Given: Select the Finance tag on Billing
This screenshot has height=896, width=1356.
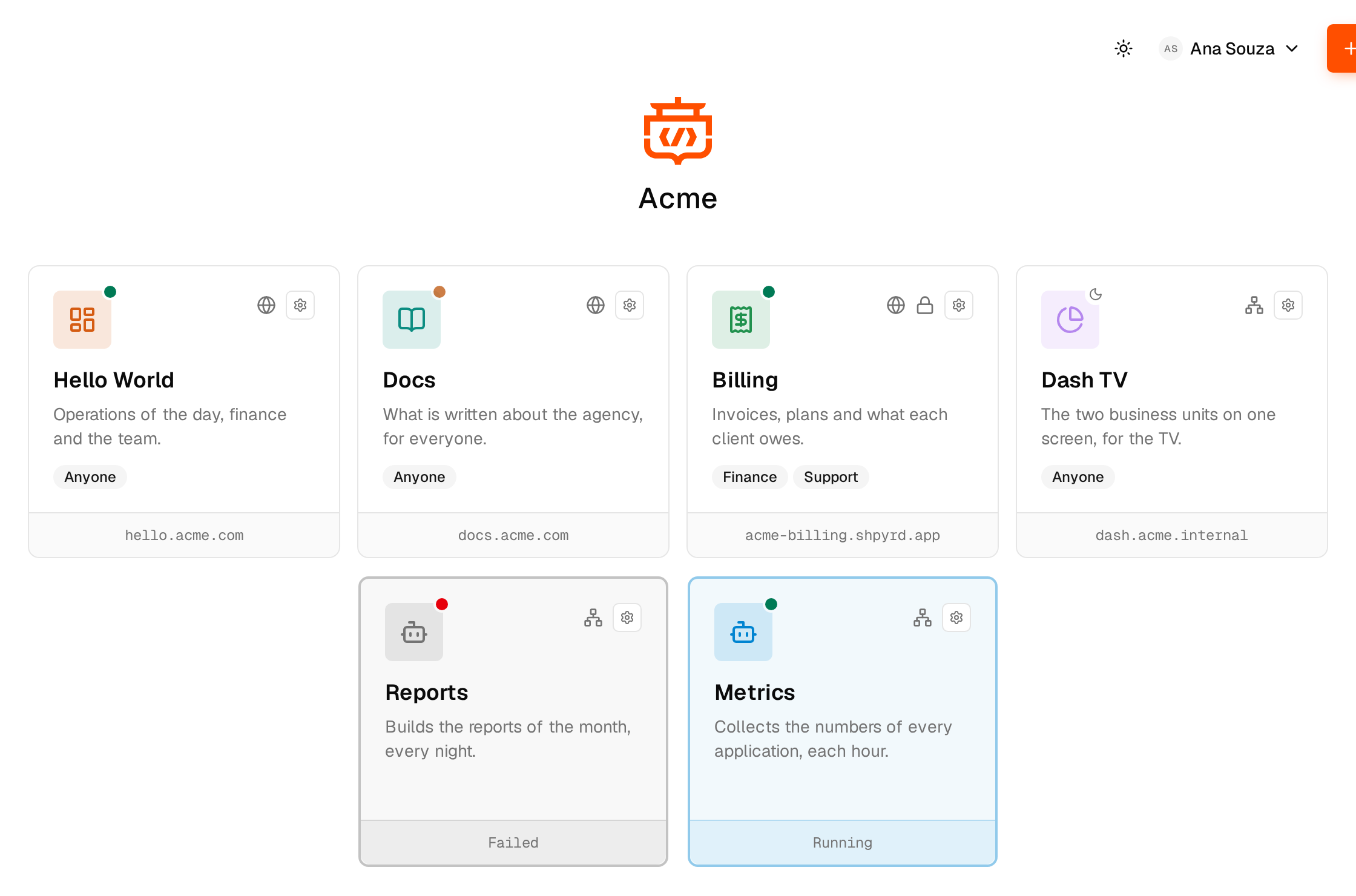Looking at the screenshot, I should (x=749, y=477).
